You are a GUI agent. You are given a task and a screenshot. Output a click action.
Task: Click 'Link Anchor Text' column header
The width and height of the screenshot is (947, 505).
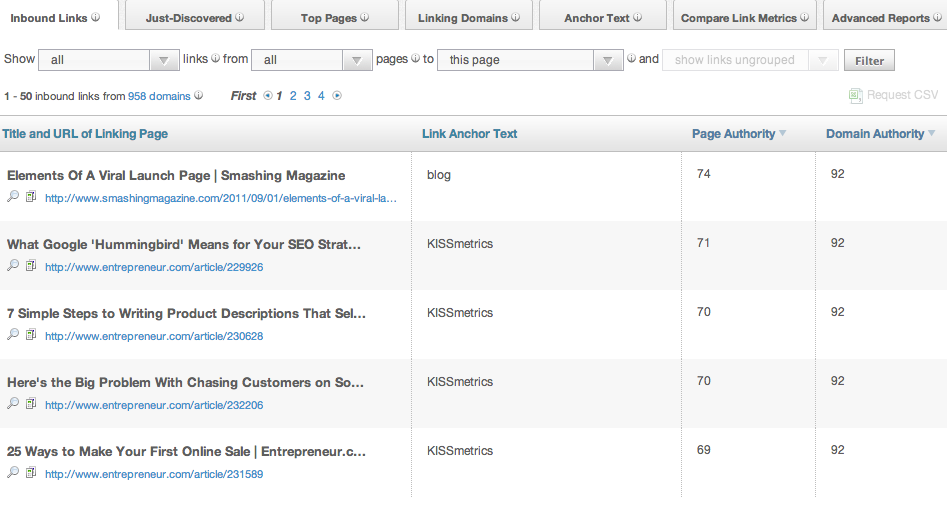pyautogui.click(x=469, y=133)
